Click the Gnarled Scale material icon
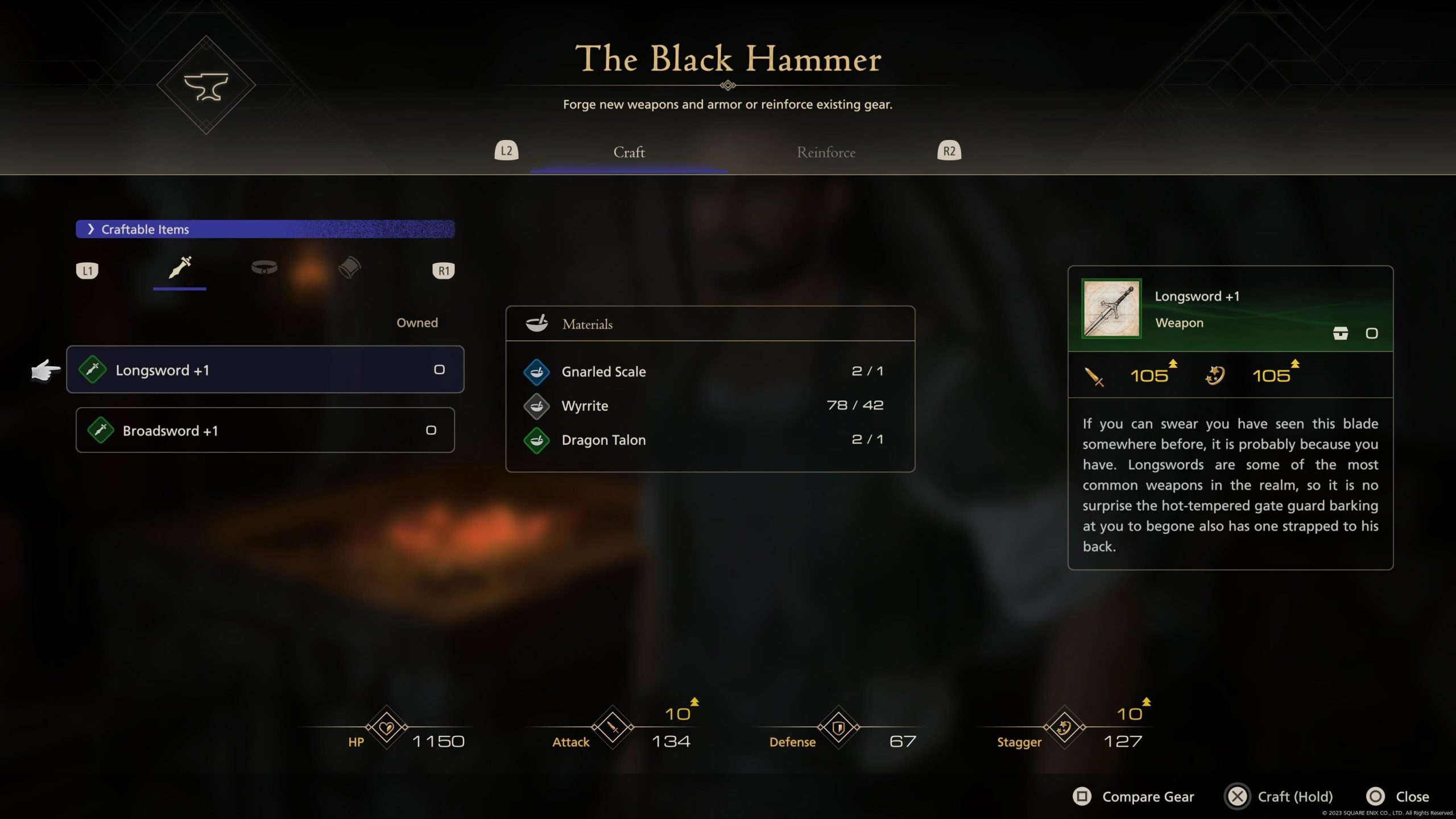 [x=536, y=371]
